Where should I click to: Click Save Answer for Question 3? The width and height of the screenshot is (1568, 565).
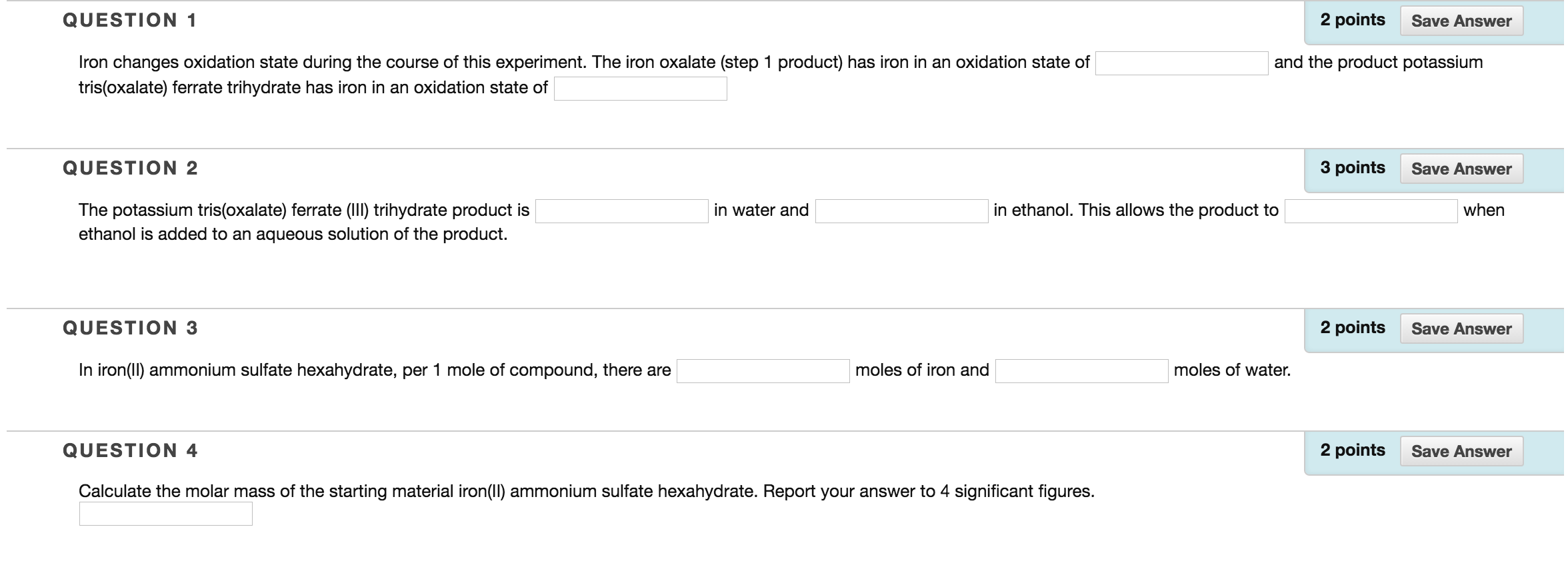(x=1461, y=328)
